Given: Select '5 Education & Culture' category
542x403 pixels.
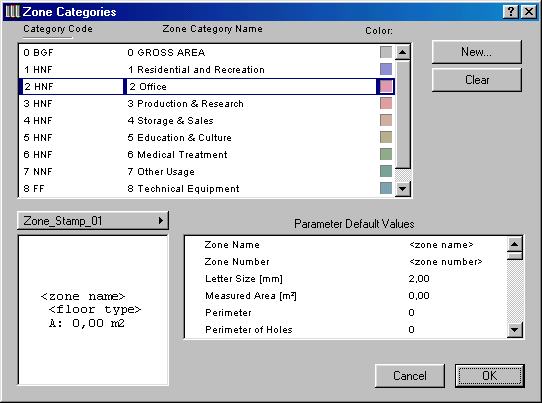Looking at the screenshot, I should click(x=206, y=137).
